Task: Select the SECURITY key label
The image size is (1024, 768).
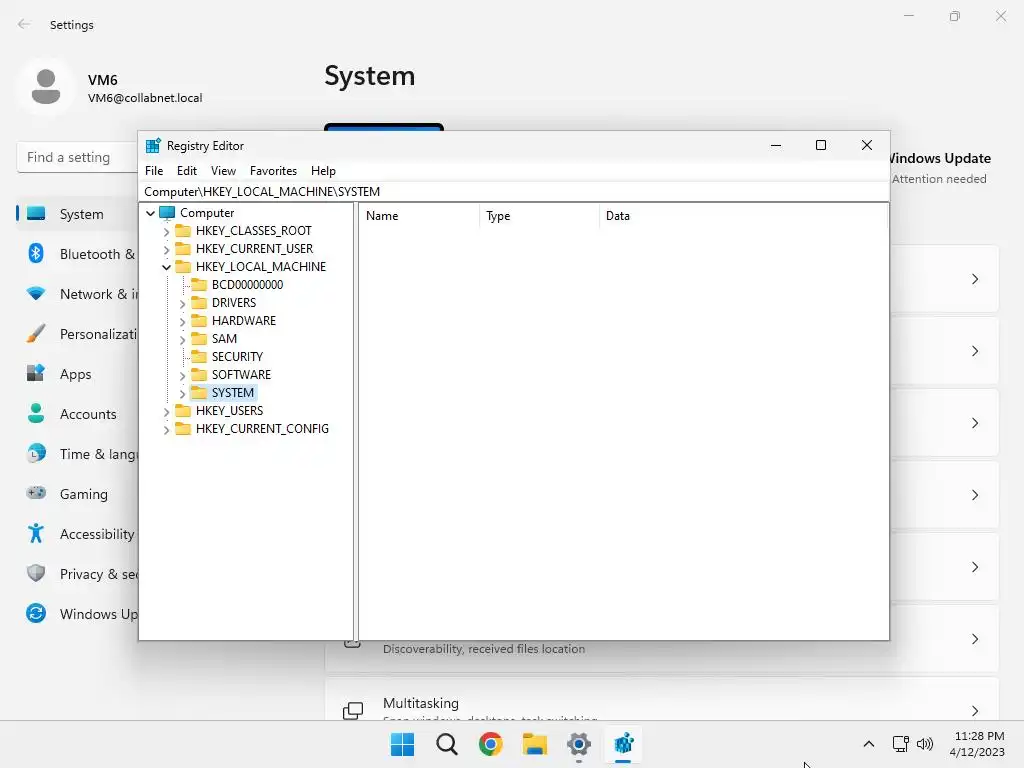Action: pyautogui.click(x=237, y=357)
